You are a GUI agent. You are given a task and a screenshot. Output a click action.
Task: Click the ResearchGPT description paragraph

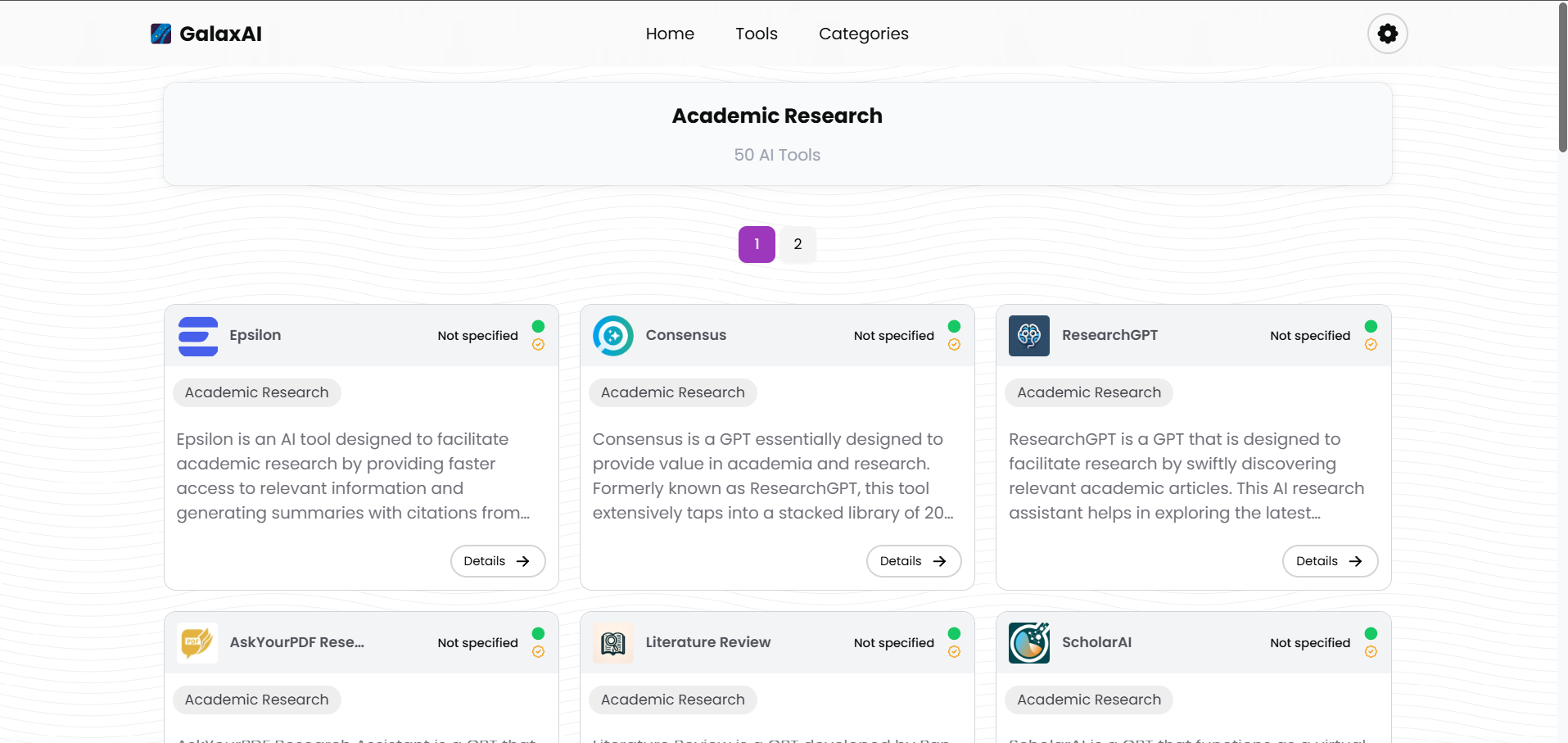[1187, 476]
